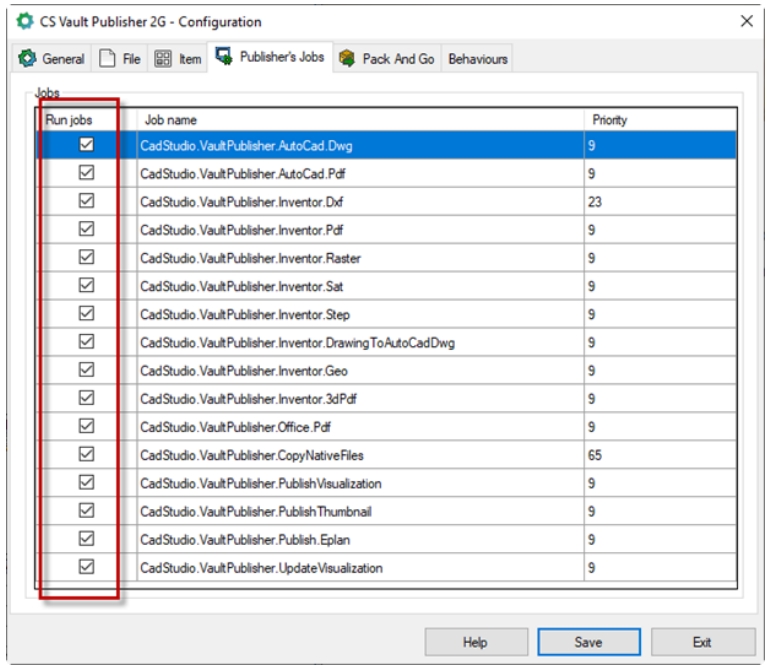This screenshot has width=767, height=667.
Task: Click the Priority column header
Action: click(x=609, y=120)
